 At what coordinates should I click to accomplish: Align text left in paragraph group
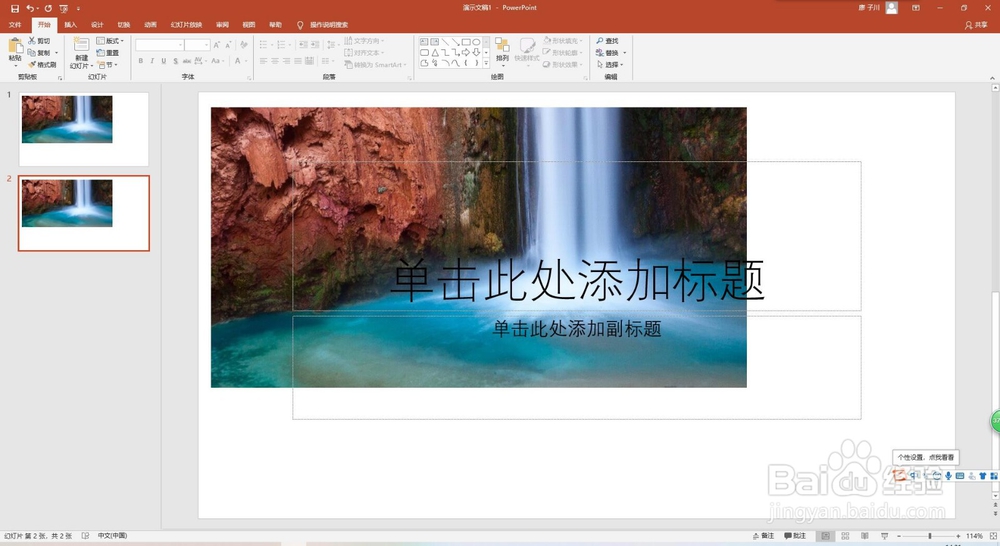263,61
